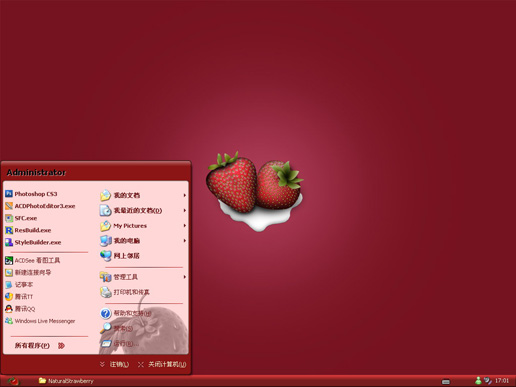Click the 新建连接向导 icon
Image resolution: width=516 pixels, height=387 pixels.
pyautogui.click(x=9, y=273)
